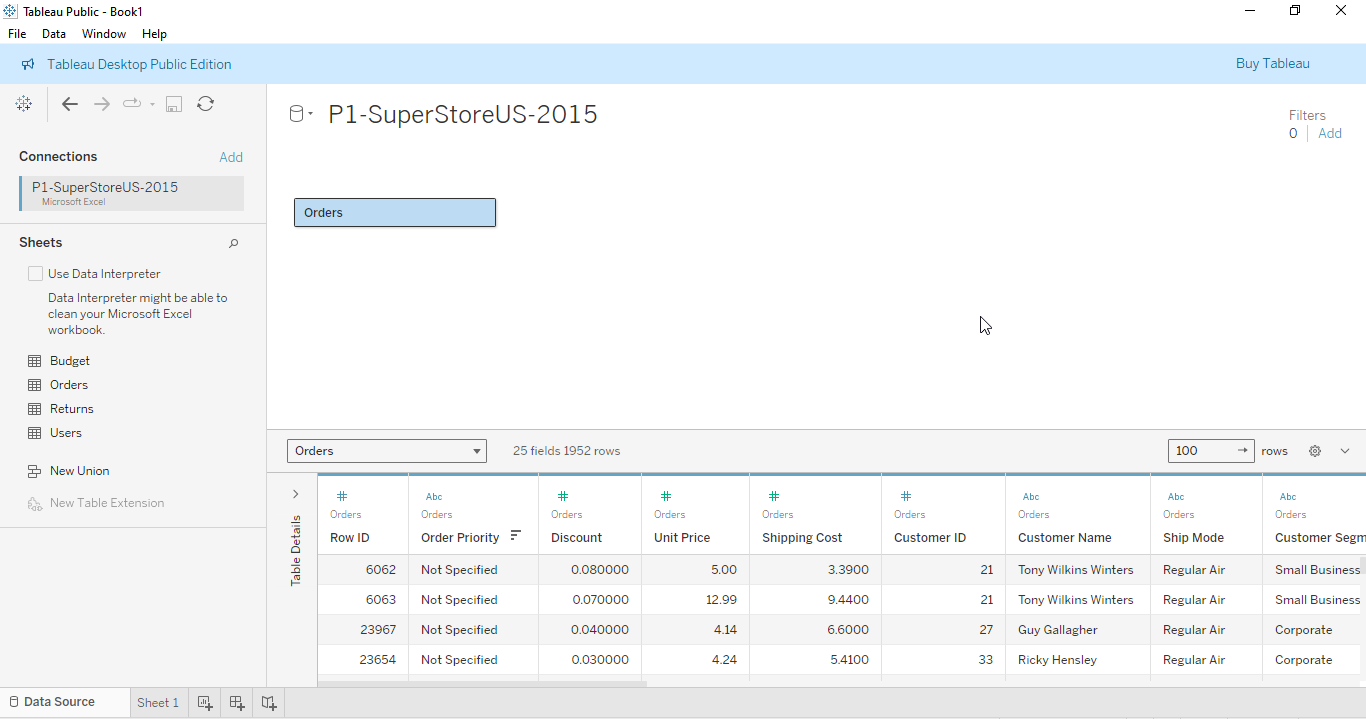Enable Use Data Interpreter checkbox
Viewport: 1366px width, 719px height.
tap(36, 273)
